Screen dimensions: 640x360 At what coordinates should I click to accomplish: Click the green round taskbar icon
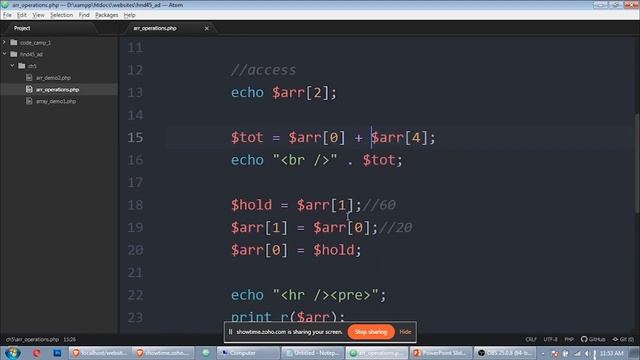click(206, 353)
